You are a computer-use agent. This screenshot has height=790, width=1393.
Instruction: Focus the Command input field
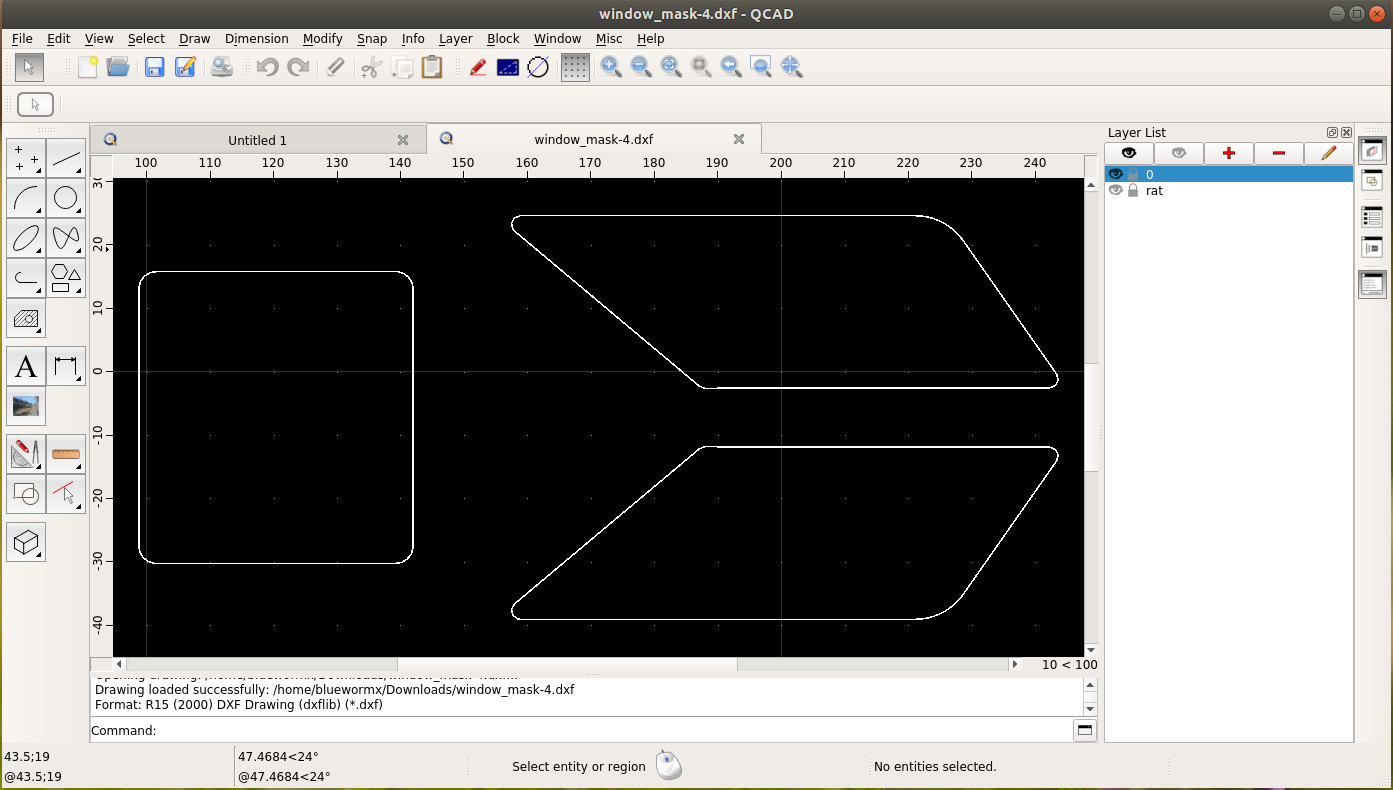tap(615, 730)
